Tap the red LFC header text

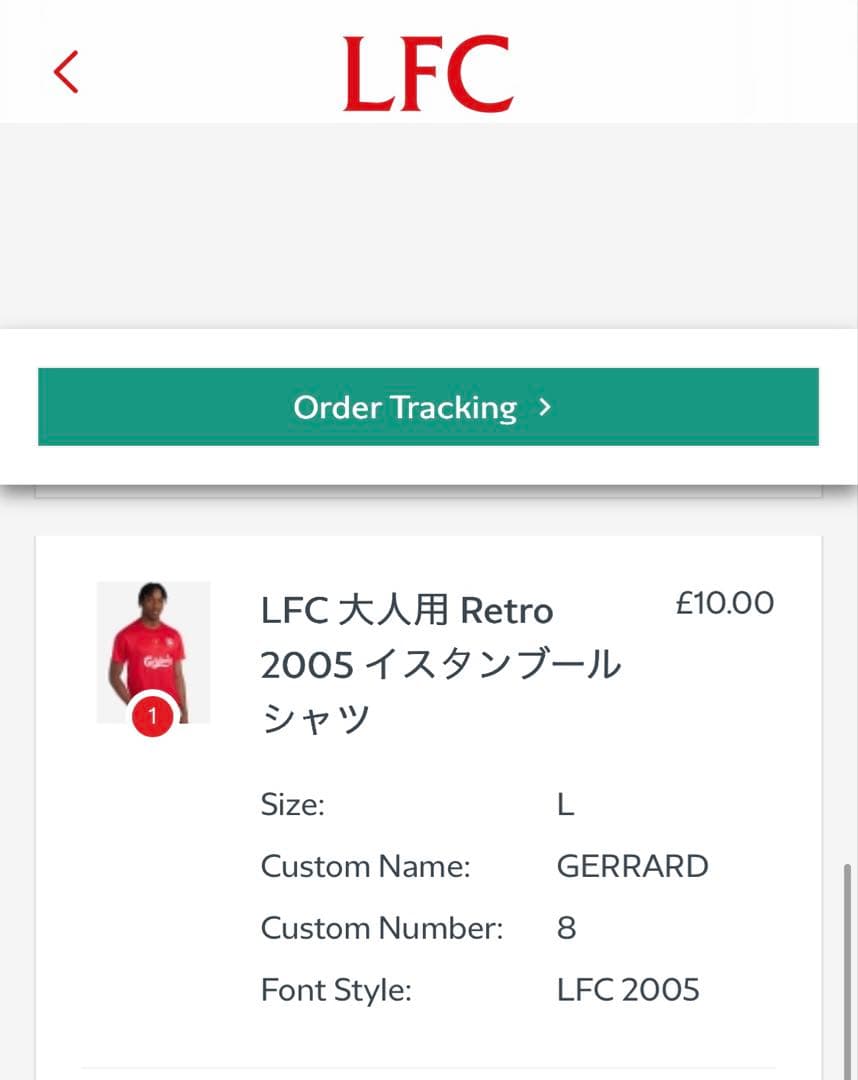tap(428, 72)
